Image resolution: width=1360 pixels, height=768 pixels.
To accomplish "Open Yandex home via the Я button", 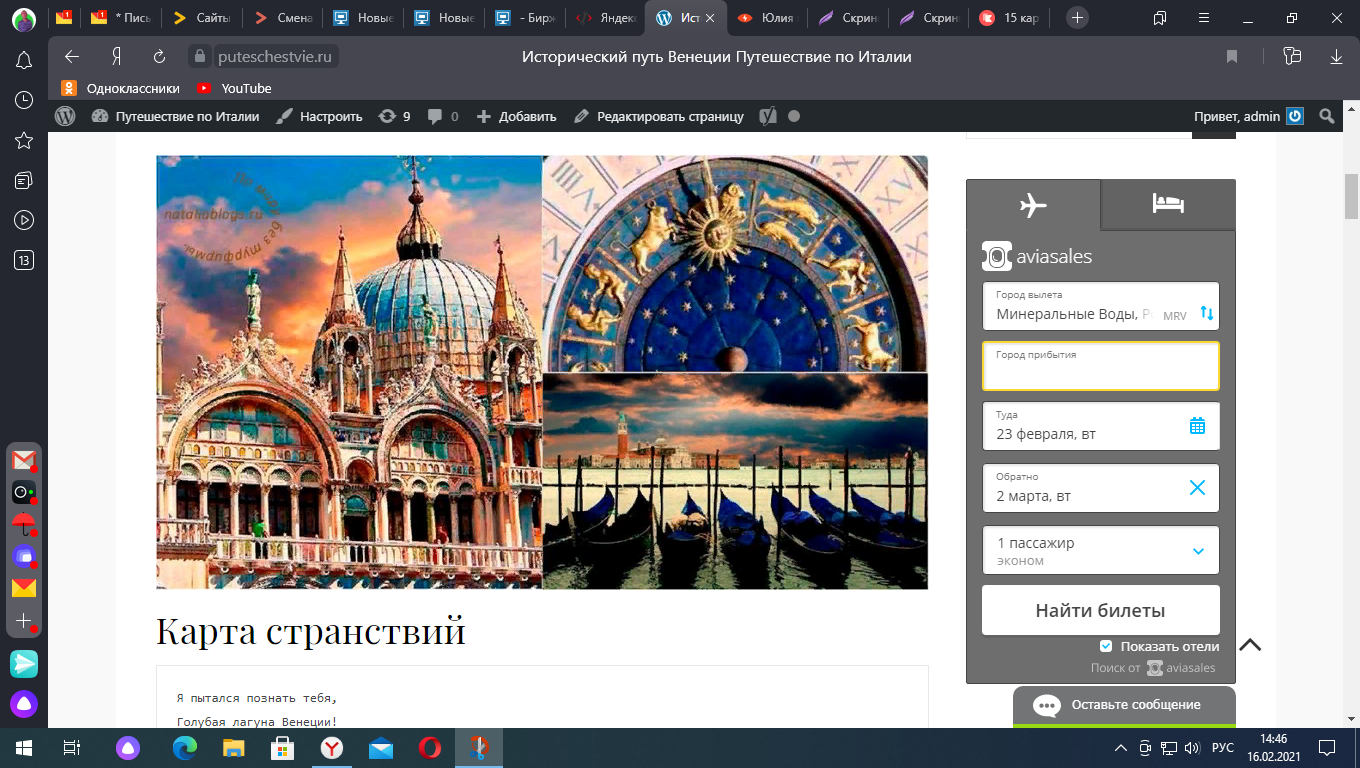I will click(x=117, y=57).
